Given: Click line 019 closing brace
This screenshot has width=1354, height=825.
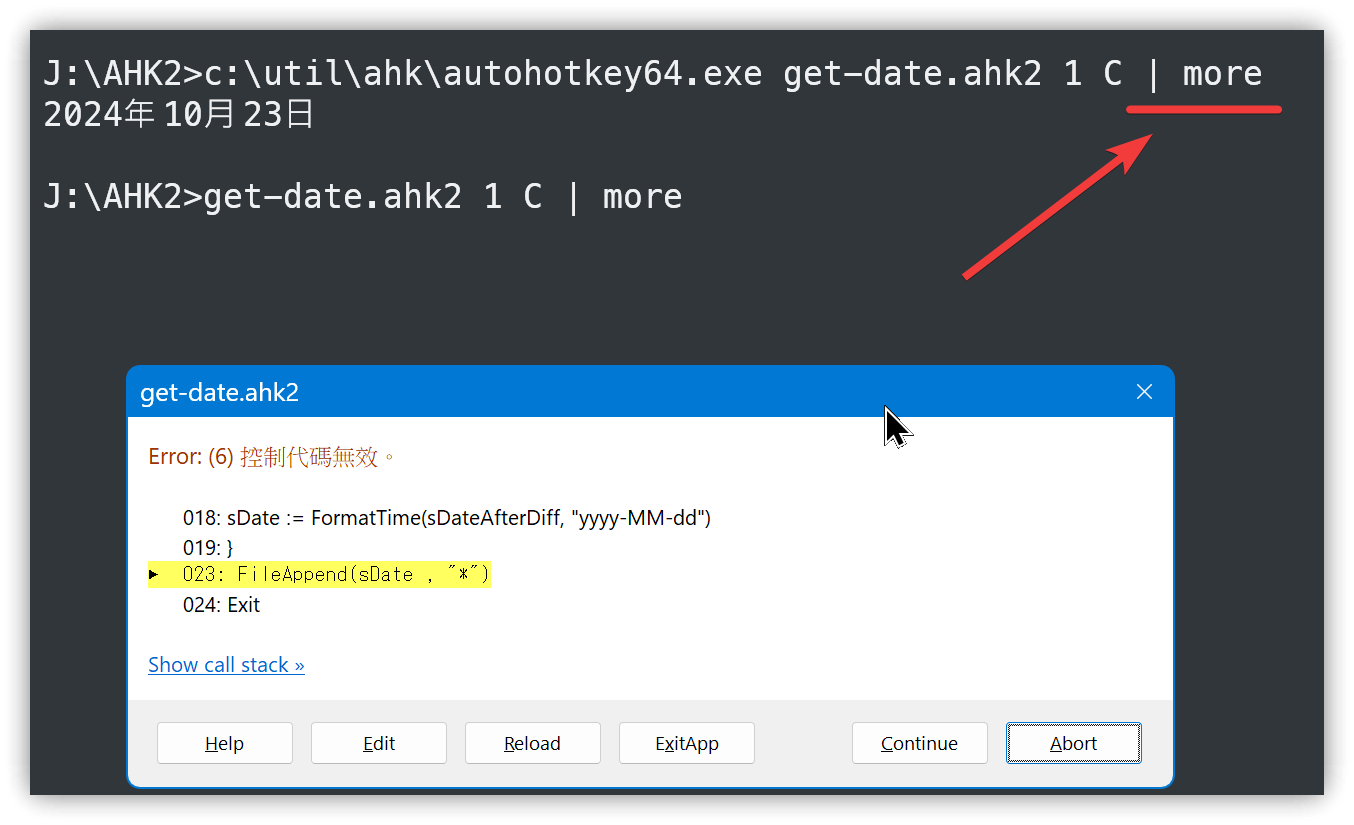Looking at the screenshot, I should tap(207, 548).
